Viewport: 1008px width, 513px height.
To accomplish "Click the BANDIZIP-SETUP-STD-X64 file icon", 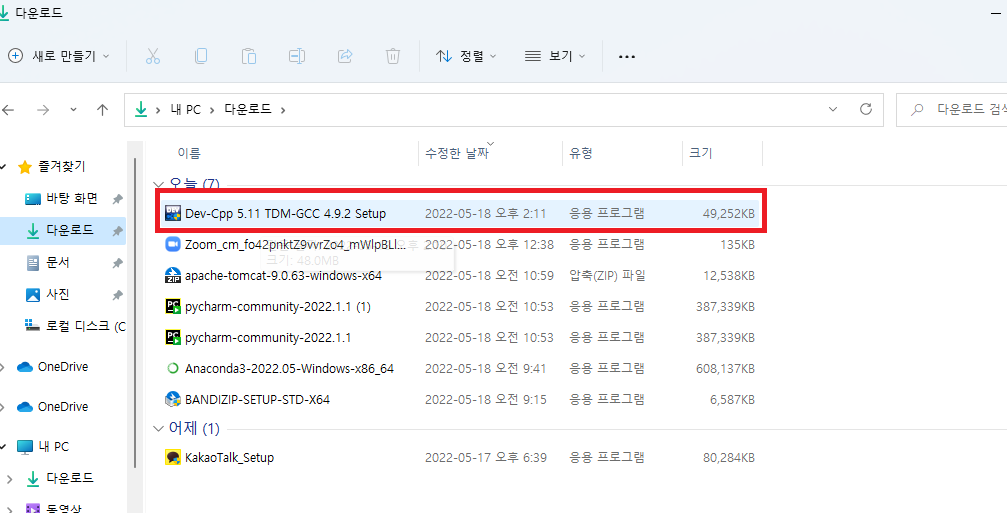I will click(172, 399).
